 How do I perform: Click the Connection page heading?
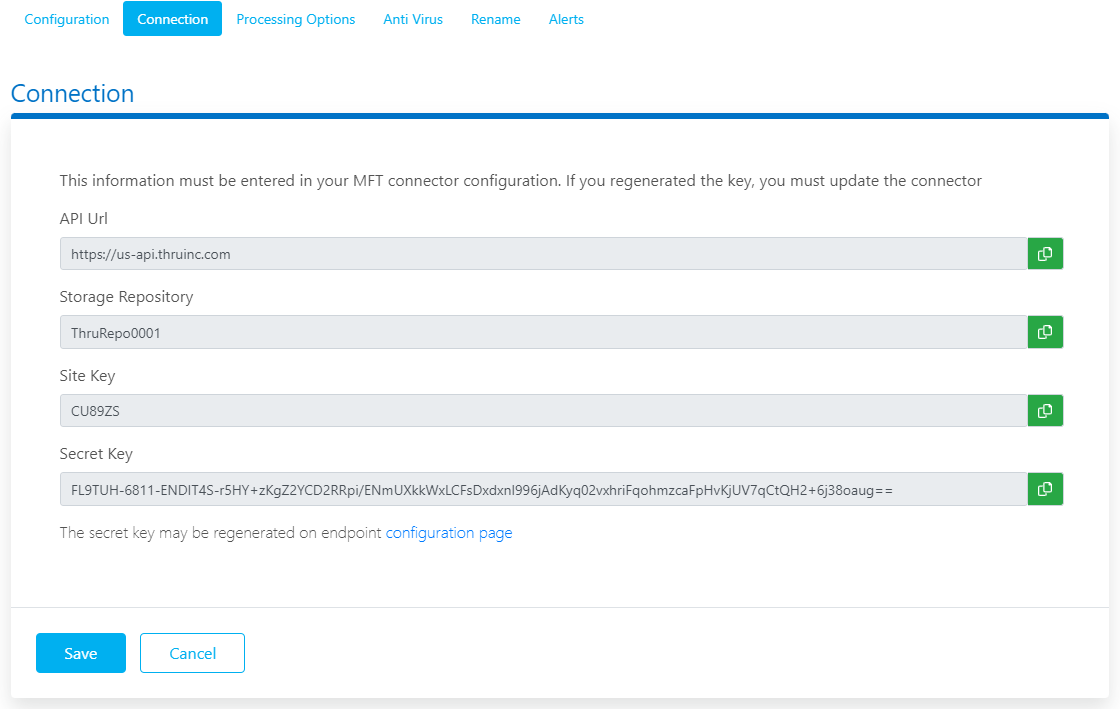pyautogui.click(x=72, y=93)
